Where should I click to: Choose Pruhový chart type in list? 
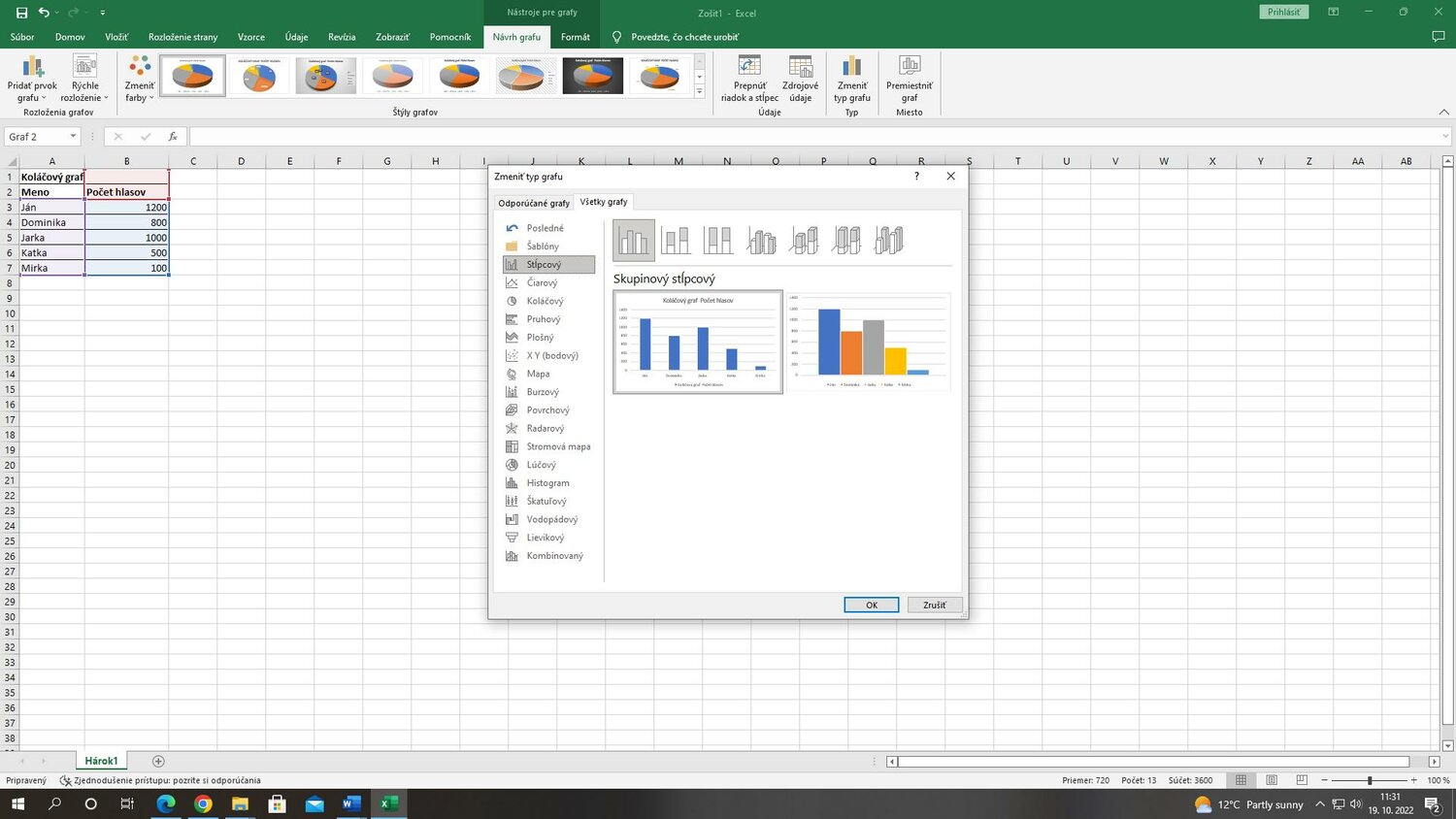click(548, 319)
